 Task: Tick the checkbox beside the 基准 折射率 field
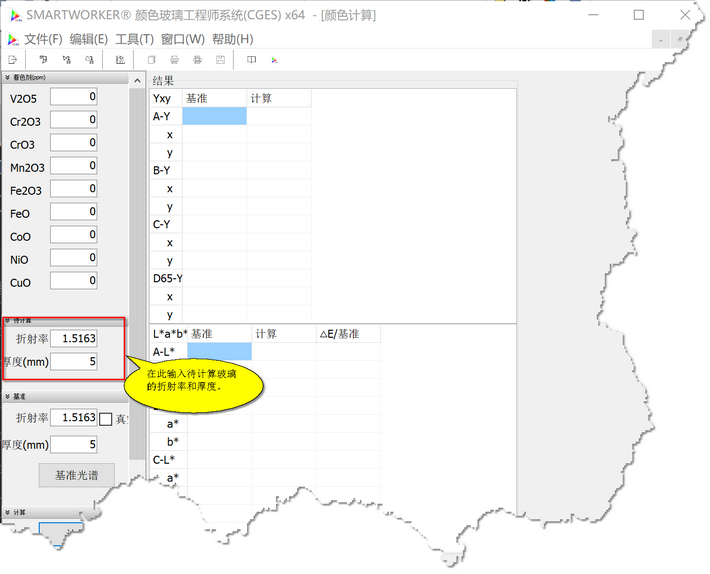pyautogui.click(x=106, y=419)
